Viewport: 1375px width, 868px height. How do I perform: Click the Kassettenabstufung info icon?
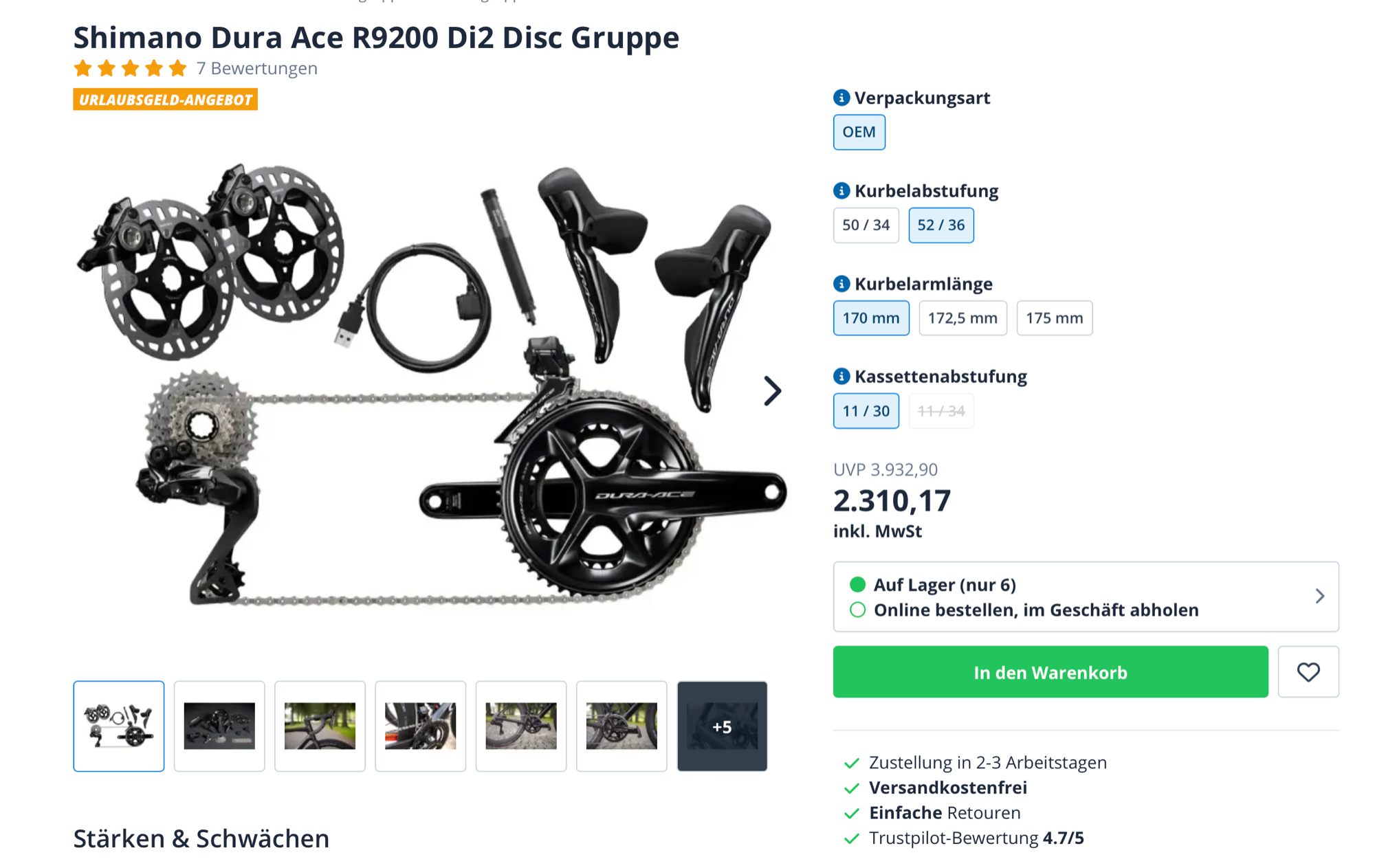tap(841, 376)
